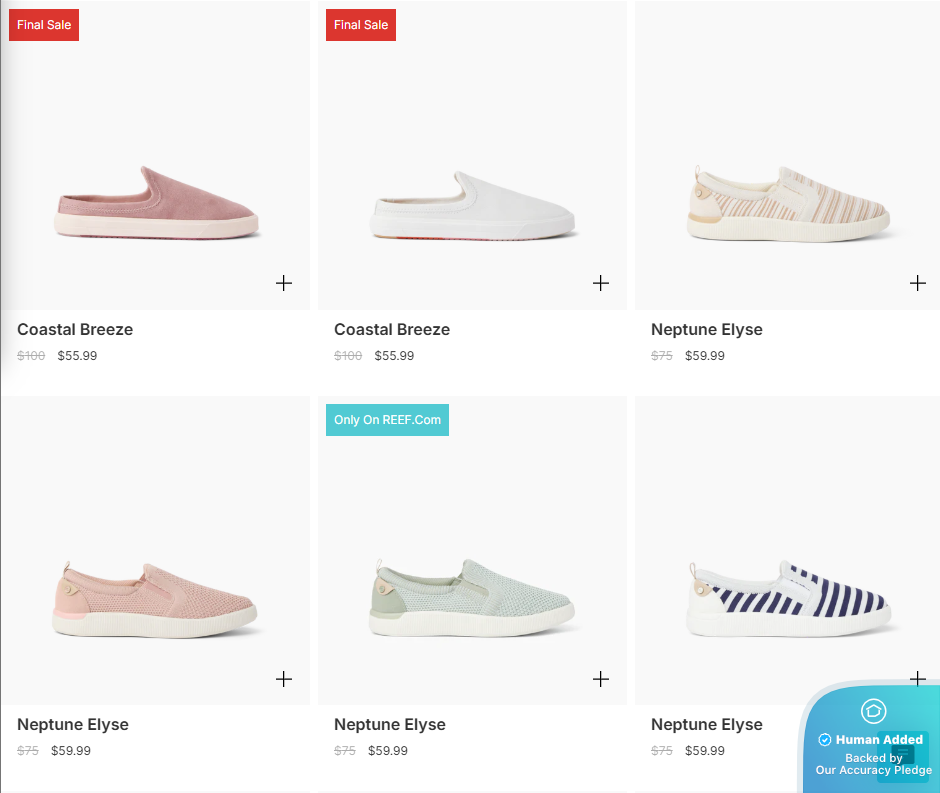Viewport: 940px width, 793px height.
Task: Open the pink Coastal Breeze shoe image
Action: tap(158, 202)
